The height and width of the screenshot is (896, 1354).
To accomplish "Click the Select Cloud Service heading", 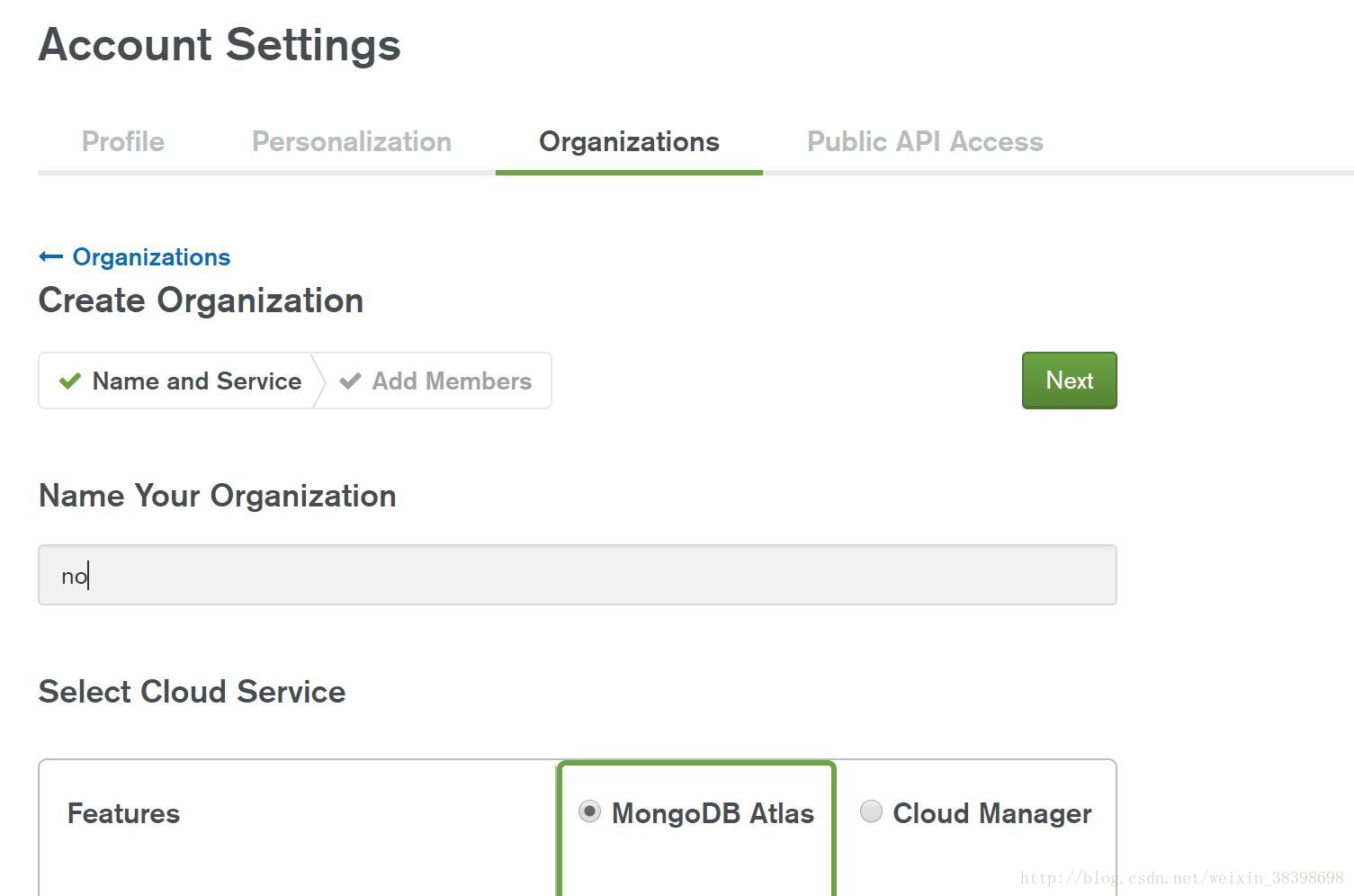I will pos(192,692).
